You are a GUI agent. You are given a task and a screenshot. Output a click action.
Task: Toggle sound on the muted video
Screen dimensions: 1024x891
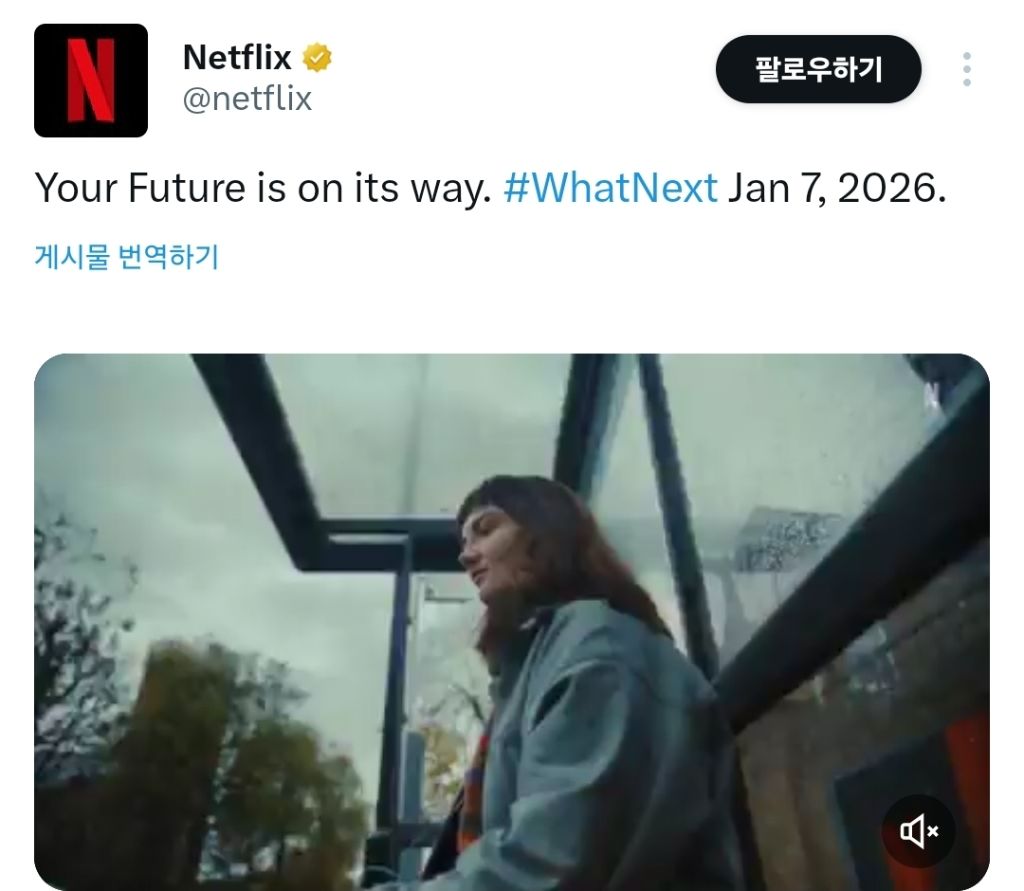pyautogui.click(x=918, y=831)
